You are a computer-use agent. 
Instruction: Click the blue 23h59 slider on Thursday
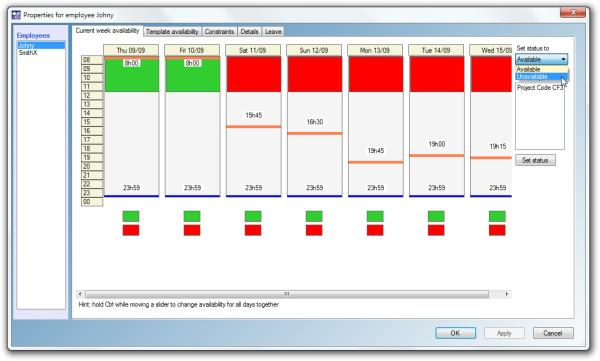click(x=131, y=196)
